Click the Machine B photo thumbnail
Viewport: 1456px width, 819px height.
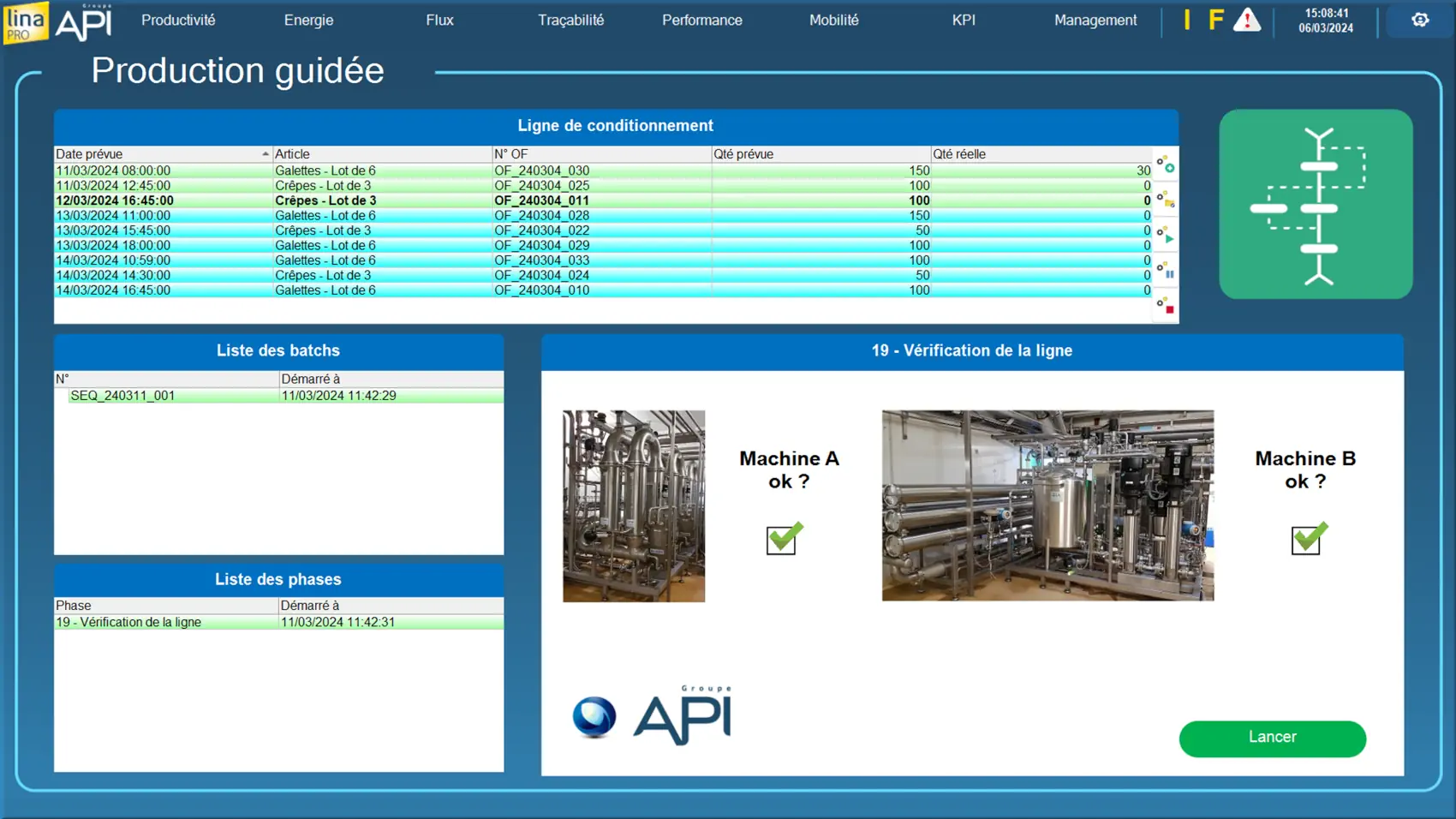tap(1047, 505)
